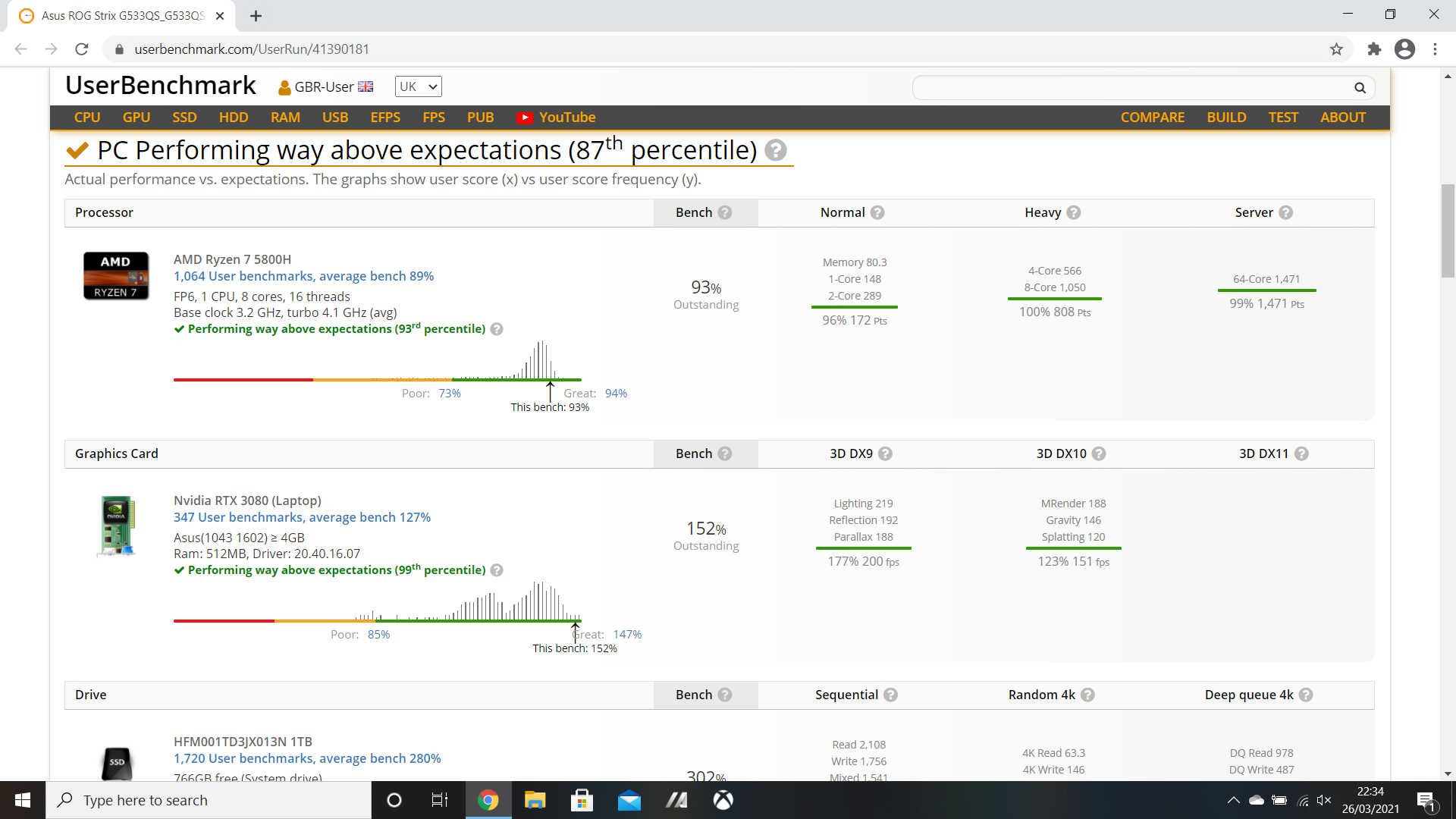Show hidden system tray icons chevron
This screenshot has height=819, width=1456.
point(1233,800)
